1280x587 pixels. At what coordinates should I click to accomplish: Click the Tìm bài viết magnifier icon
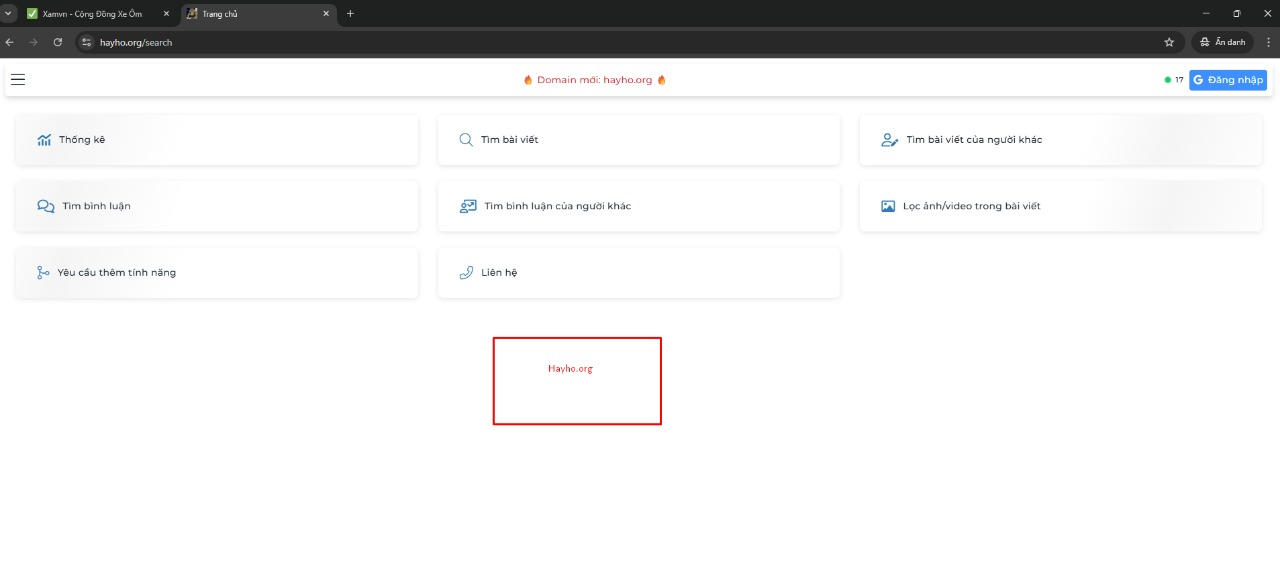pos(466,140)
